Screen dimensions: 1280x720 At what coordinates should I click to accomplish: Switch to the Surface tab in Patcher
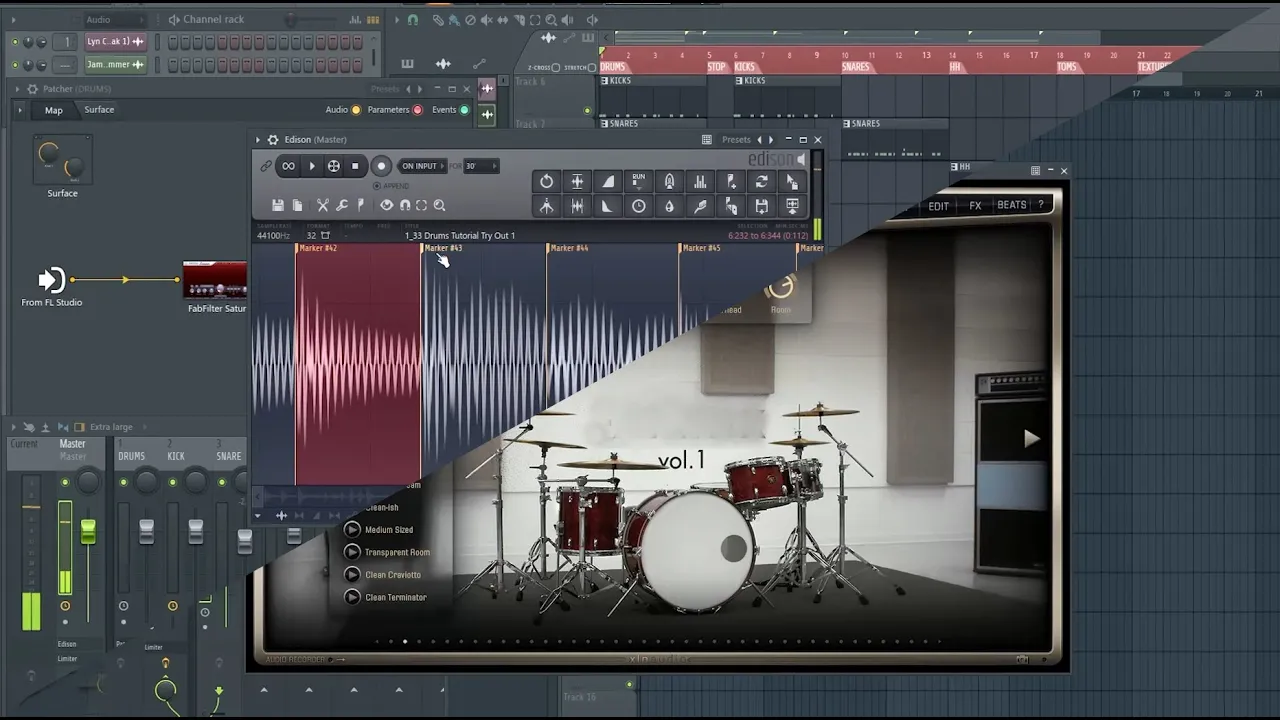point(99,110)
